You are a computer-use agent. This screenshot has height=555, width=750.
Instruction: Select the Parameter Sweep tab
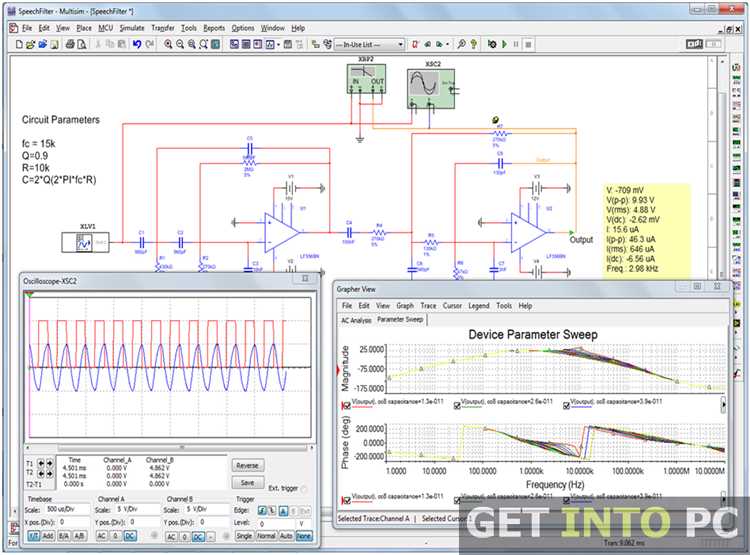coord(400,319)
